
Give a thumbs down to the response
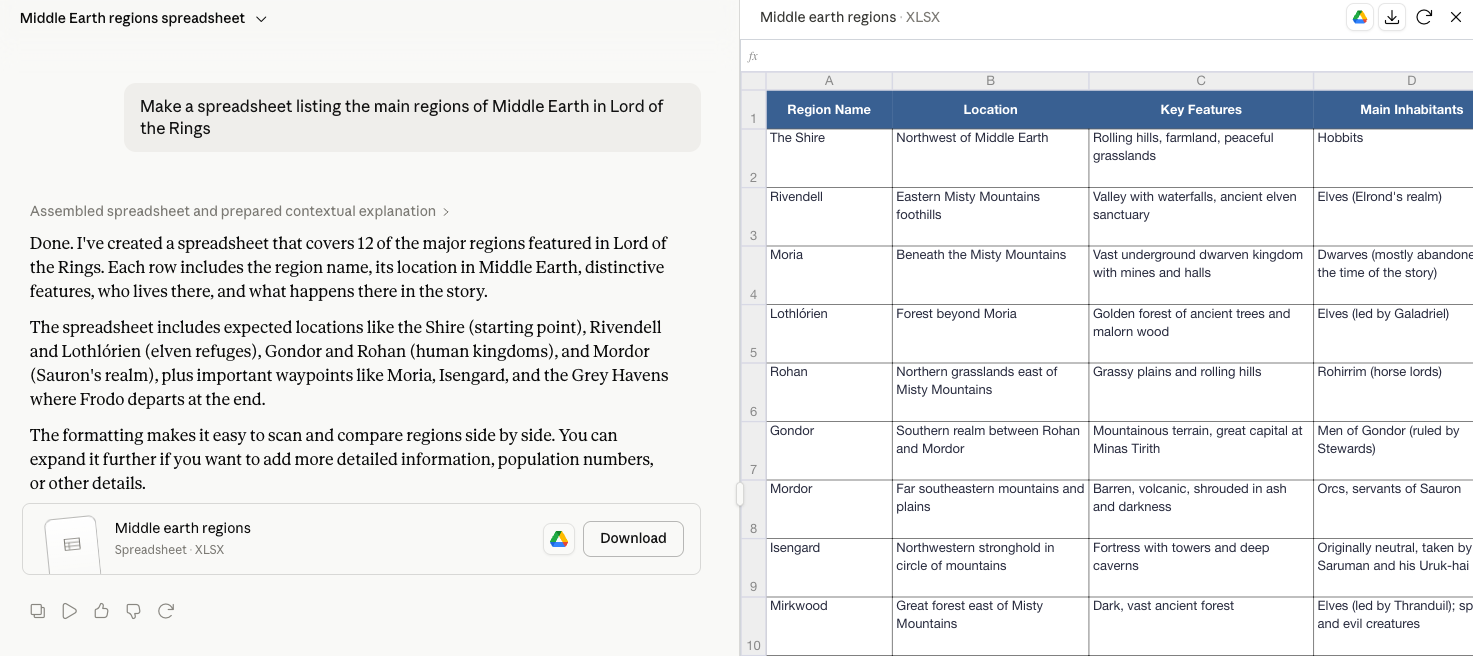[133, 611]
